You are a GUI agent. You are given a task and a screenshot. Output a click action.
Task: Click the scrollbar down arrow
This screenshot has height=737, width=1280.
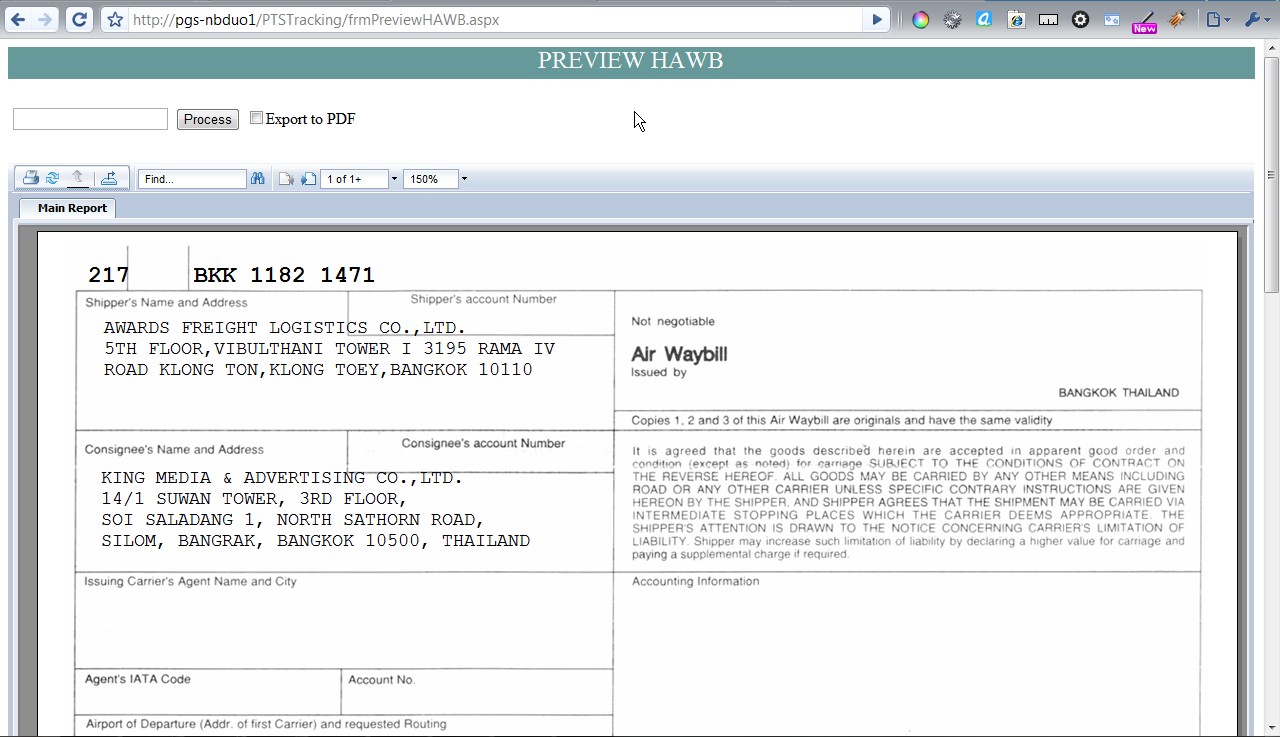(x=1272, y=727)
